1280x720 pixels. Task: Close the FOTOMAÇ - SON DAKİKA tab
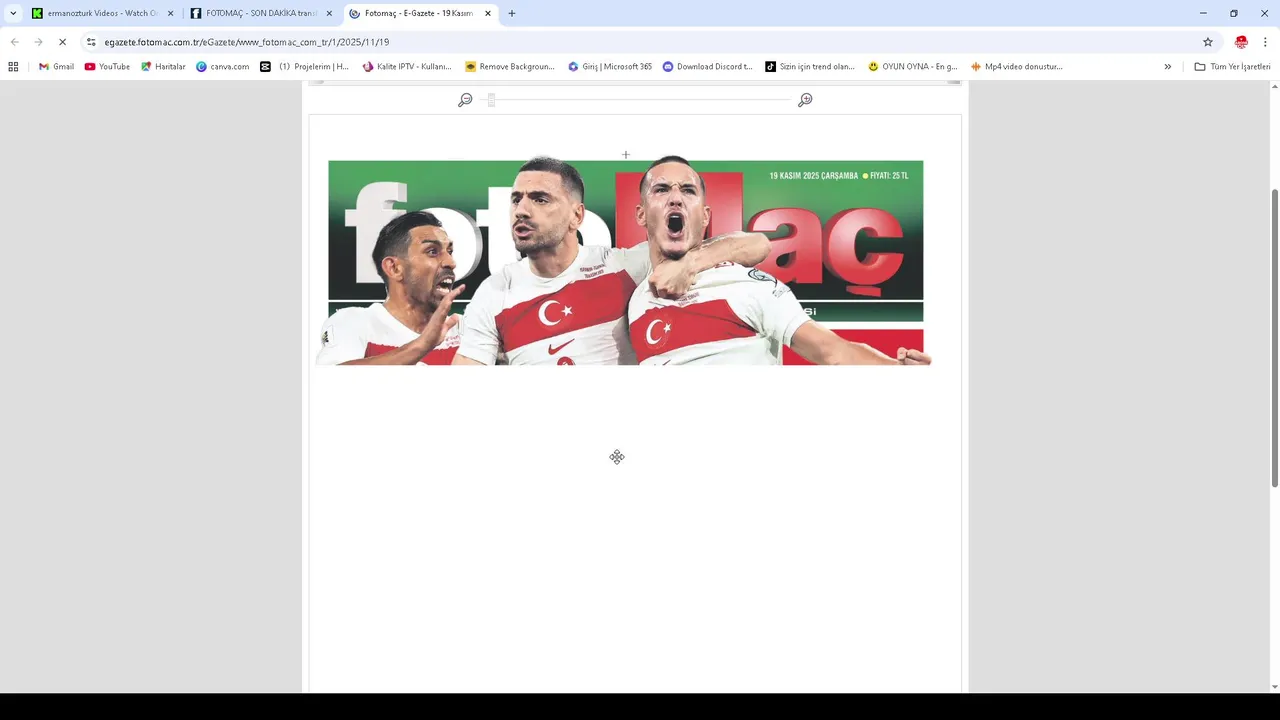pos(329,13)
